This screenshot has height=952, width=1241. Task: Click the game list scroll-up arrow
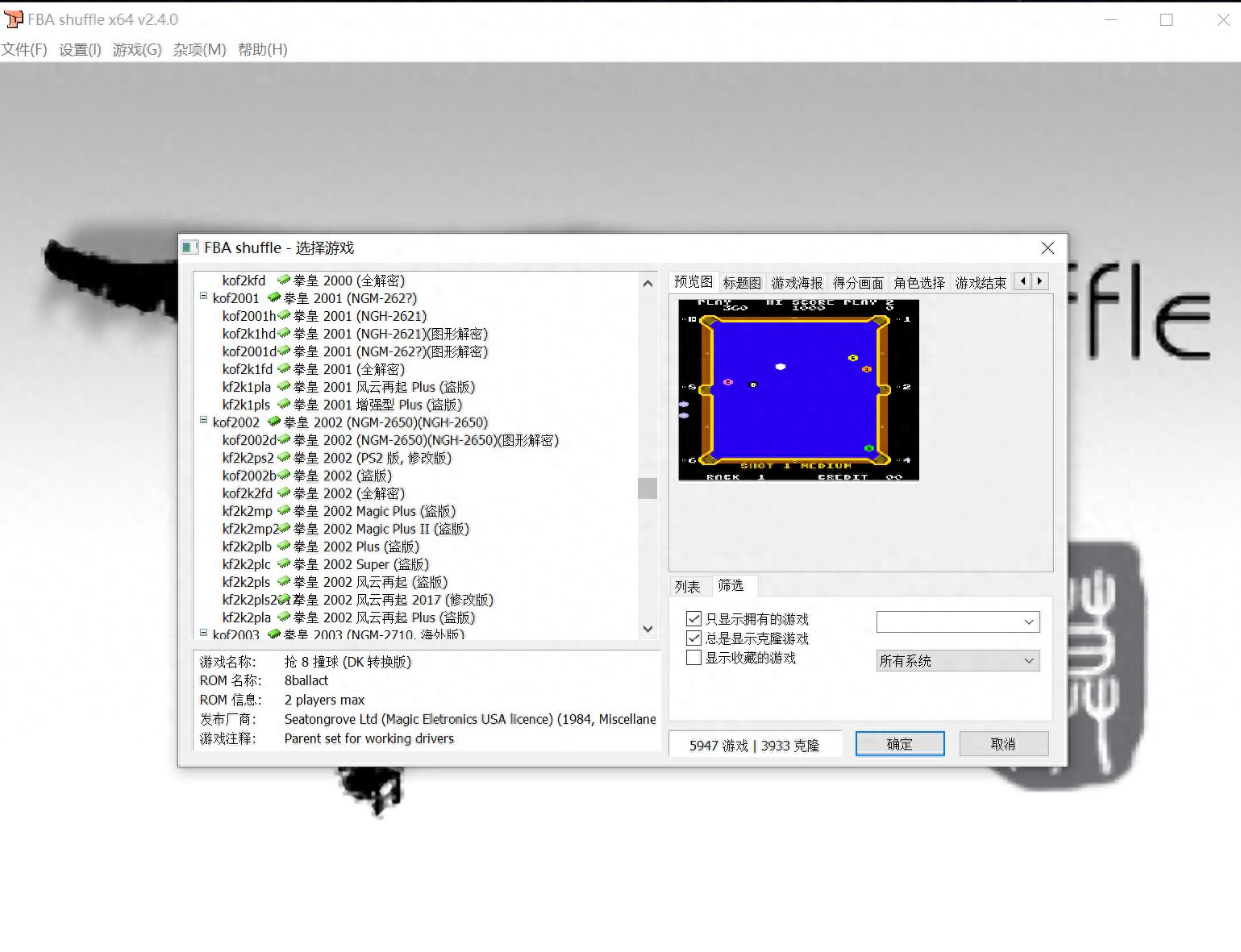pyautogui.click(x=648, y=283)
